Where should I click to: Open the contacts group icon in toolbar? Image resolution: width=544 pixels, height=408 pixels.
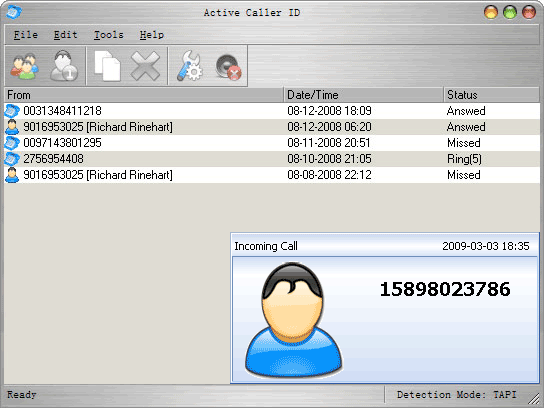click(24, 66)
